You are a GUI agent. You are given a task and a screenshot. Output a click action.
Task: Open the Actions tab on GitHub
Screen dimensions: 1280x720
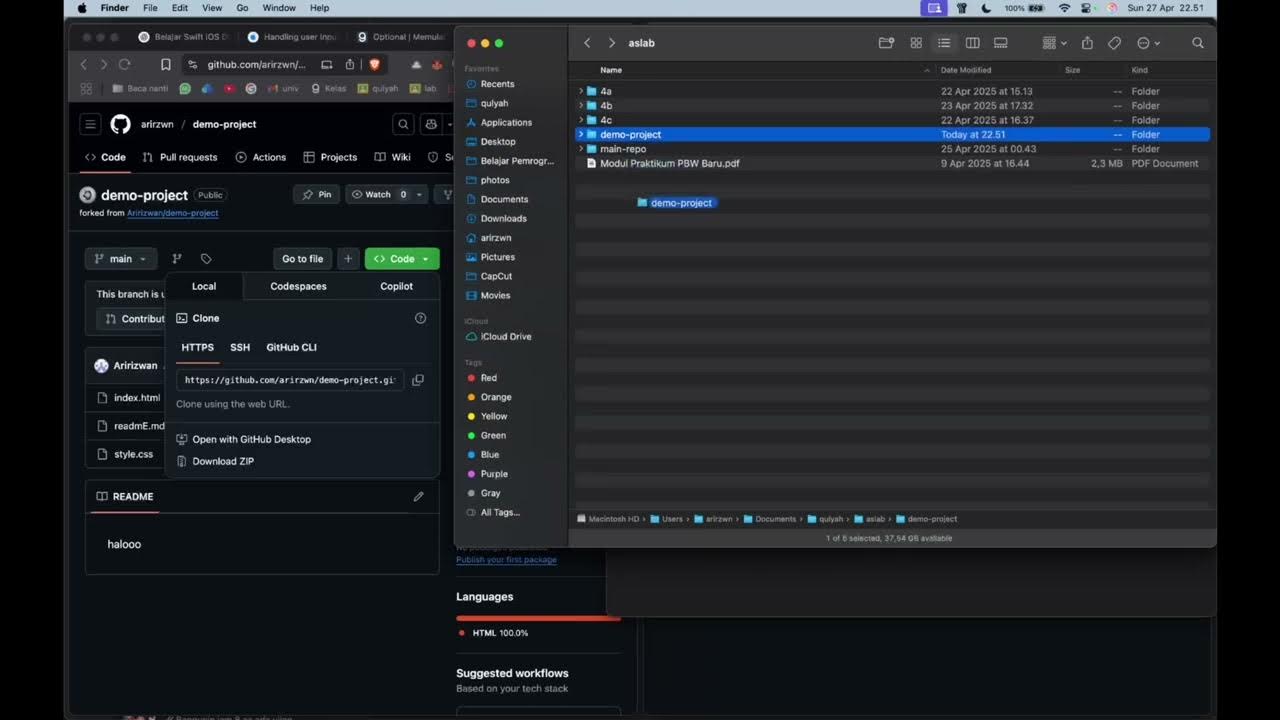tap(261, 157)
